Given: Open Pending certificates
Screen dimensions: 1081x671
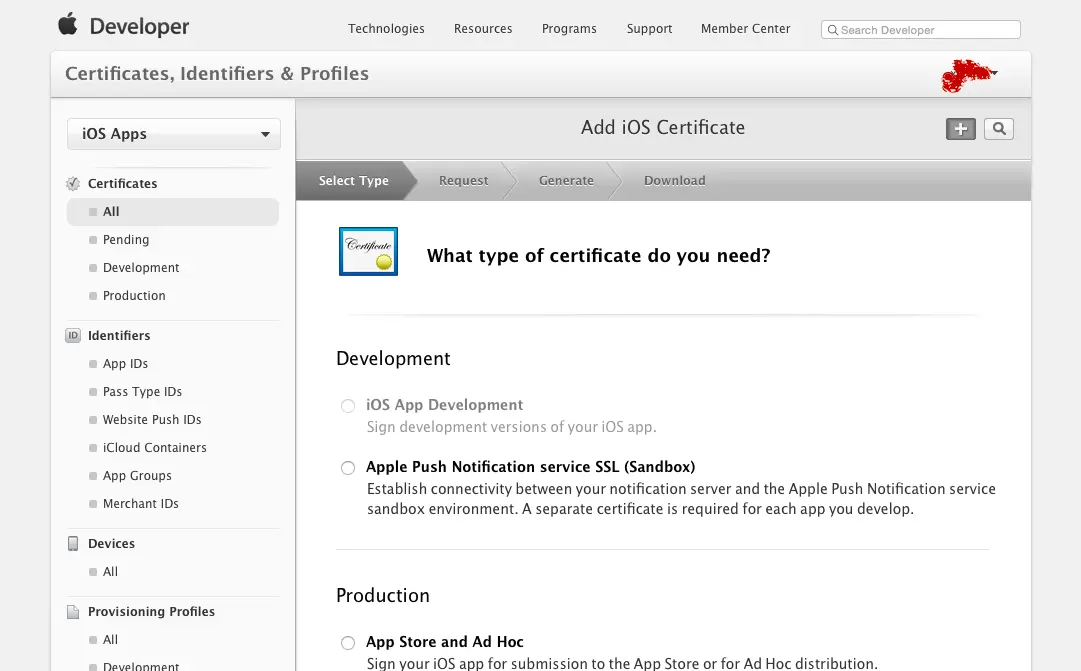Looking at the screenshot, I should (x=125, y=239).
